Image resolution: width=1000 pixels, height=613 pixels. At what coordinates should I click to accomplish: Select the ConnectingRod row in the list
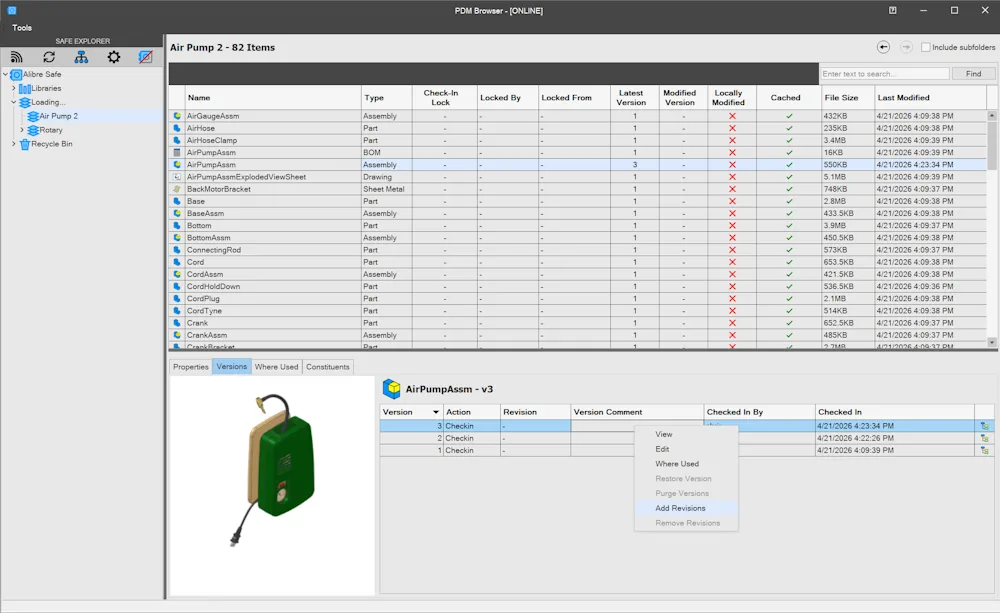click(578, 250)
